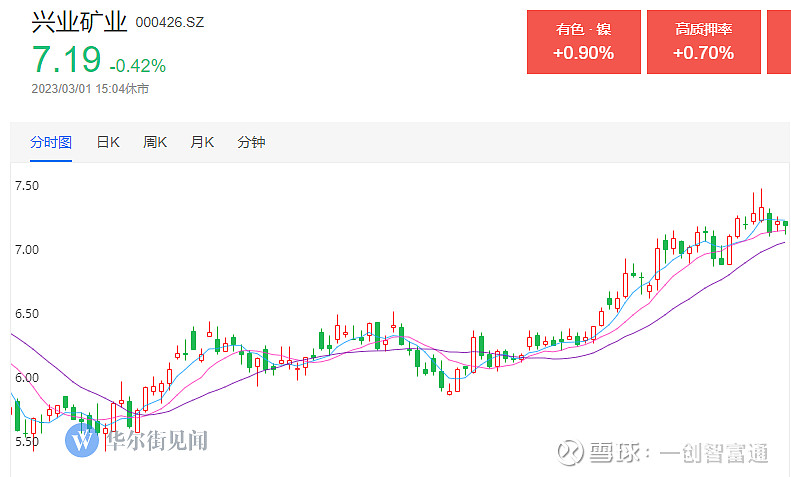Click the 华尔街见闻 watermark logo icon
This screenshot has width=791, height=477.
coord(82,440)
